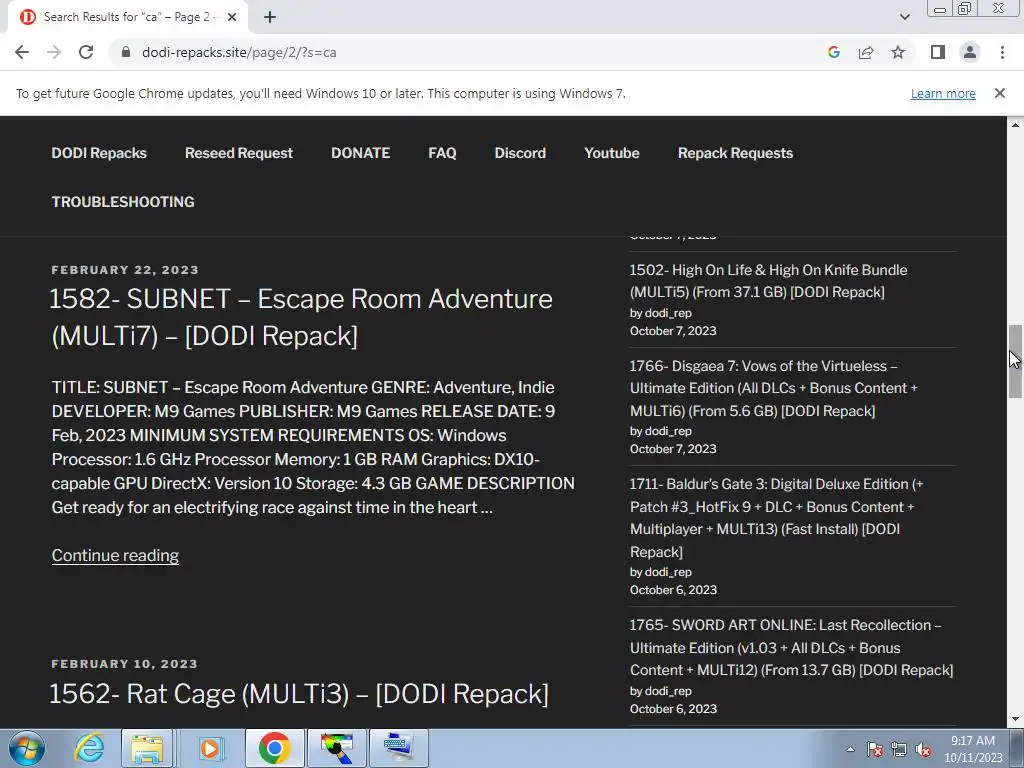
Task: Click the browser forward arrow
Action: point(54,52)
